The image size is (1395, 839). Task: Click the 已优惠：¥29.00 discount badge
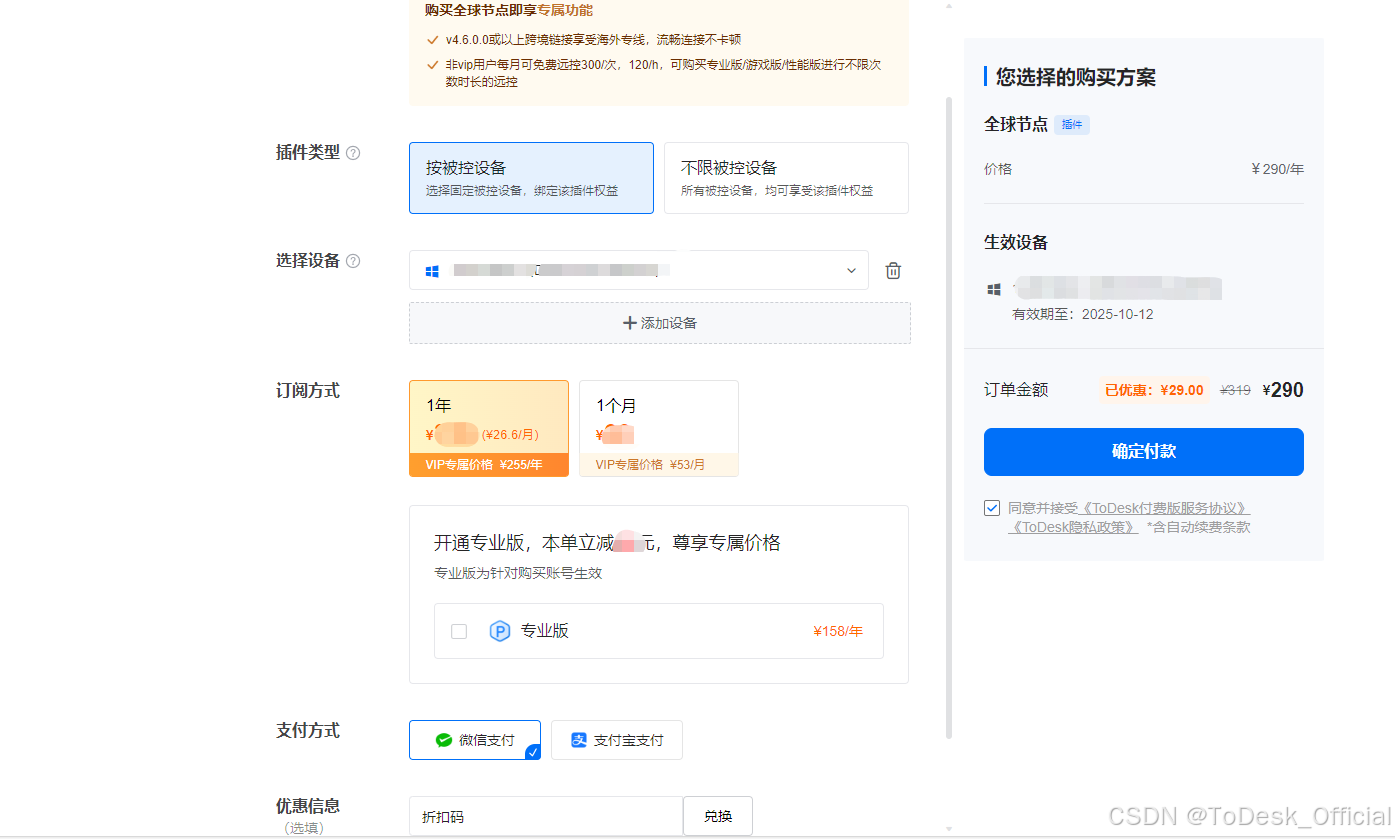coord(1154,390)
